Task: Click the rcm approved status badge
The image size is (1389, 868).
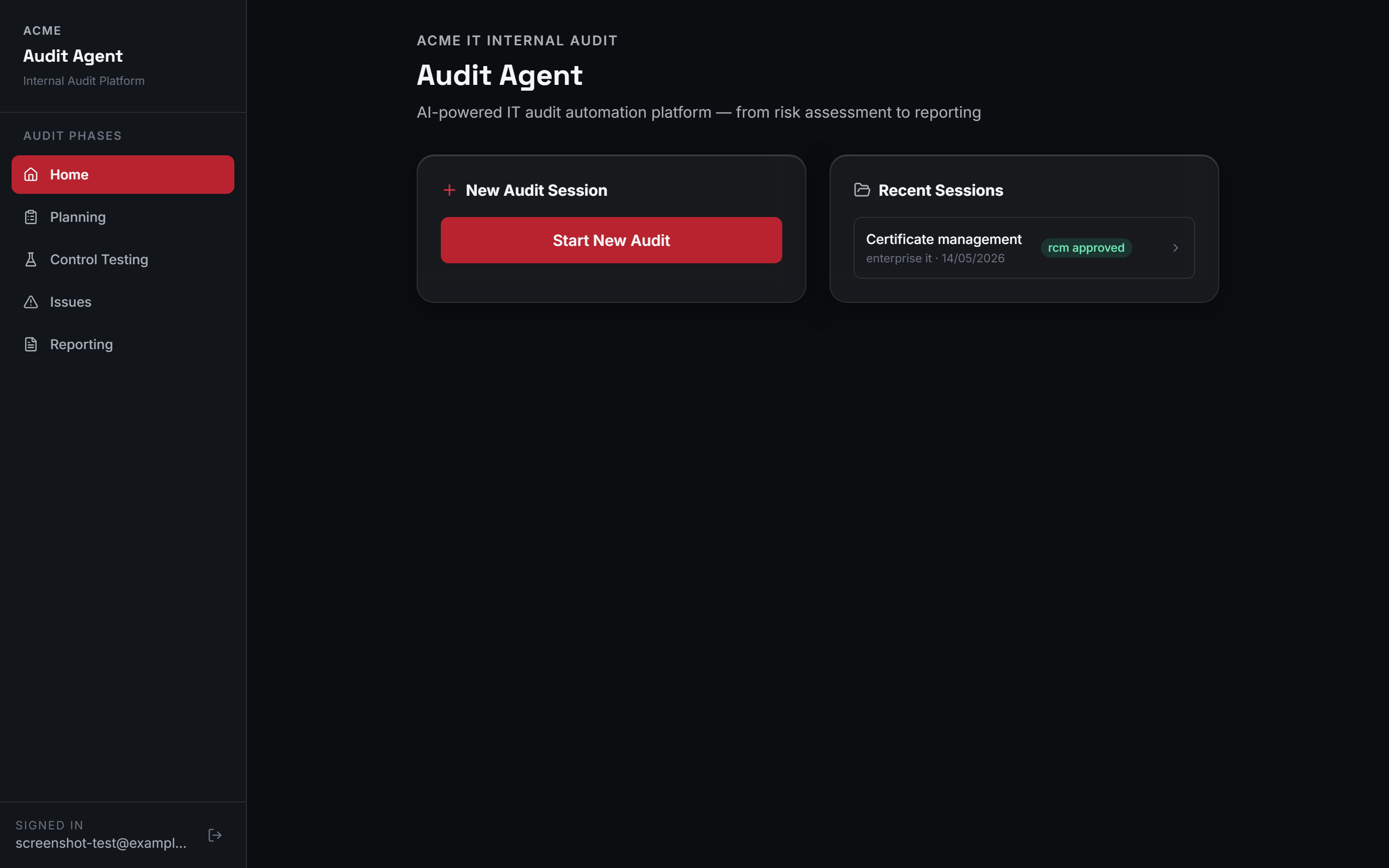Action: 1086,248
